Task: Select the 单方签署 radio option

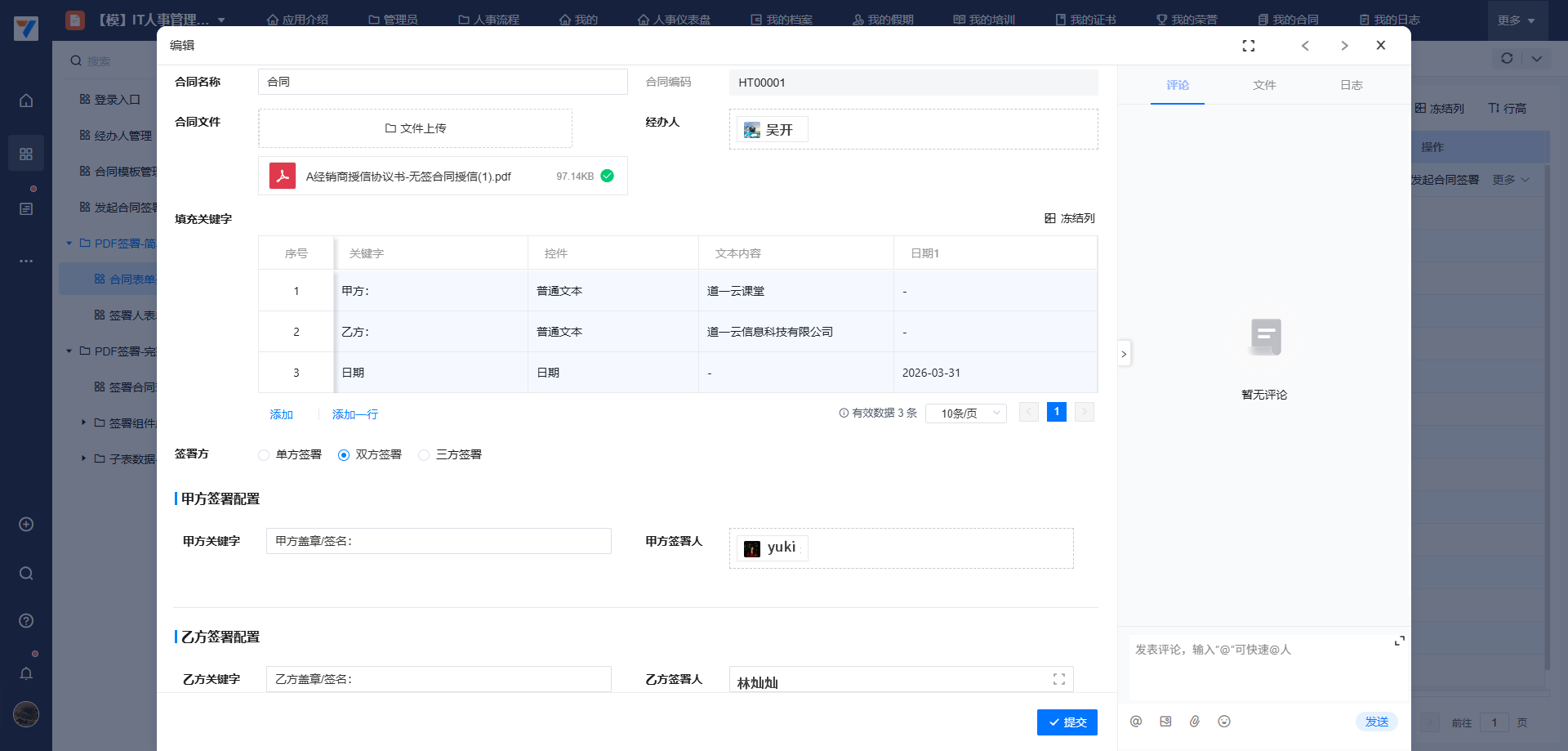Action: (x=264, y=455)
